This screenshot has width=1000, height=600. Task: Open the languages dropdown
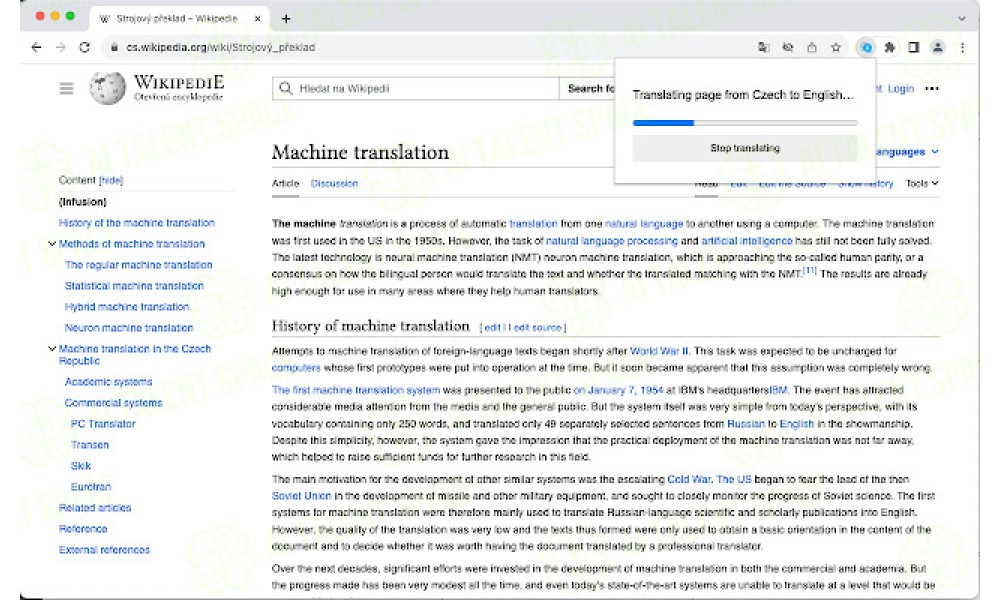tap(906, 152)
